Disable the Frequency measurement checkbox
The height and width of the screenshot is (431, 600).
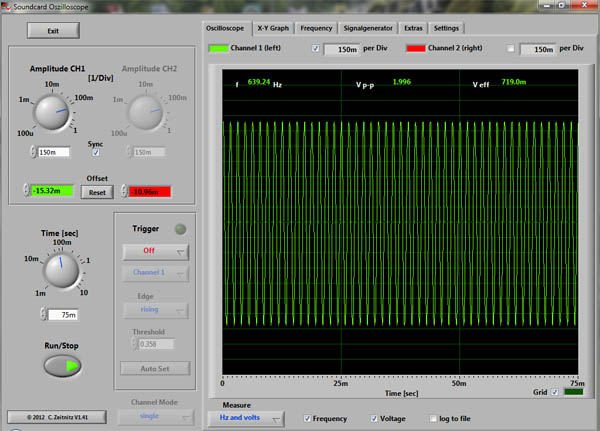click(x=305, y=418)
